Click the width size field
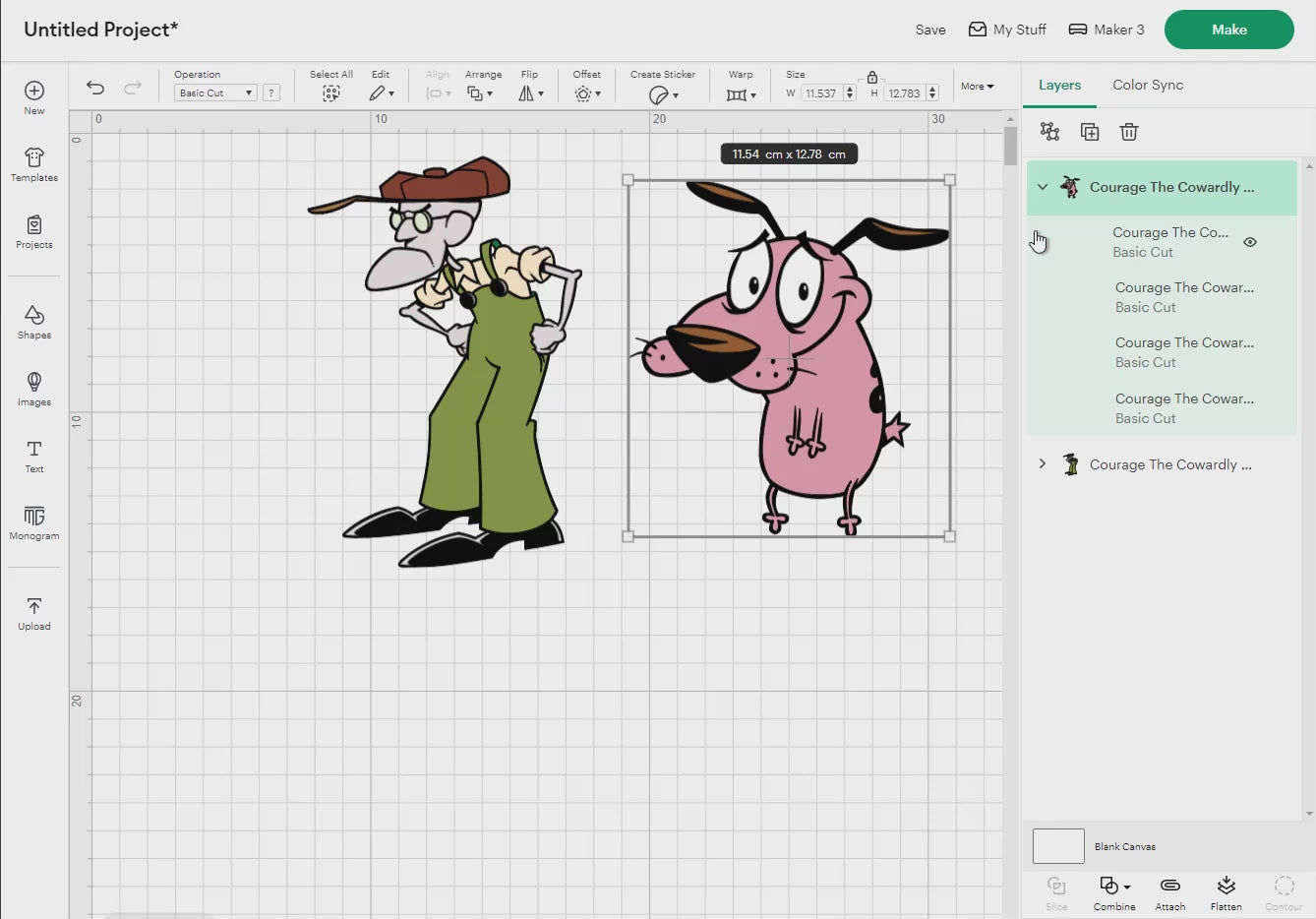Screen dimensions: 1316x919 click(821, 93)
